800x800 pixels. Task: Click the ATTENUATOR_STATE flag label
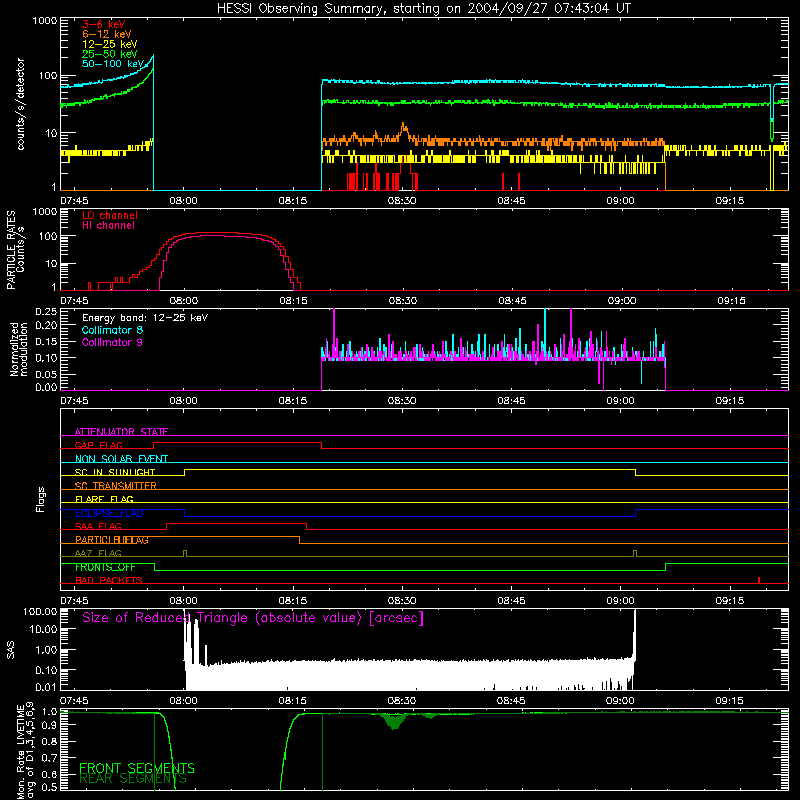pyautogui.click(x=121, y=432)
